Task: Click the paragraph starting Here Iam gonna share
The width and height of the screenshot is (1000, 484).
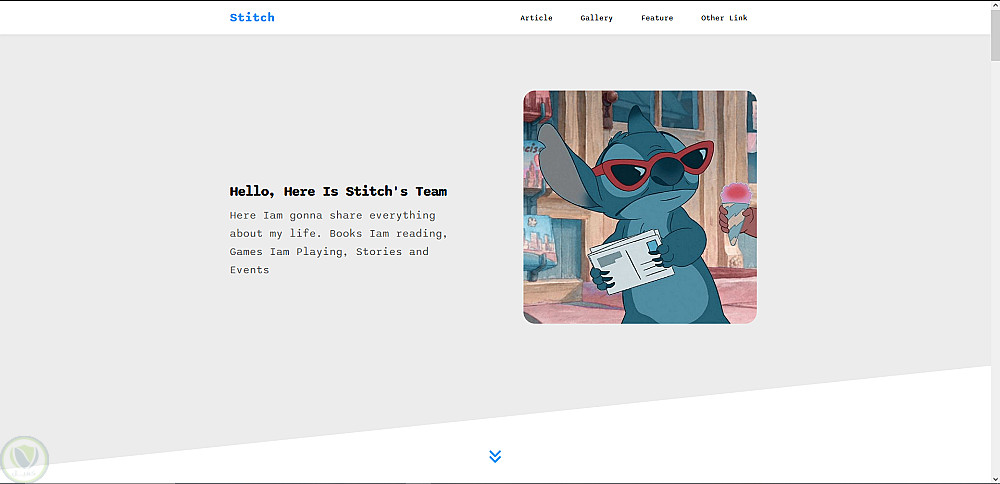Action: (x=339, y=242)
